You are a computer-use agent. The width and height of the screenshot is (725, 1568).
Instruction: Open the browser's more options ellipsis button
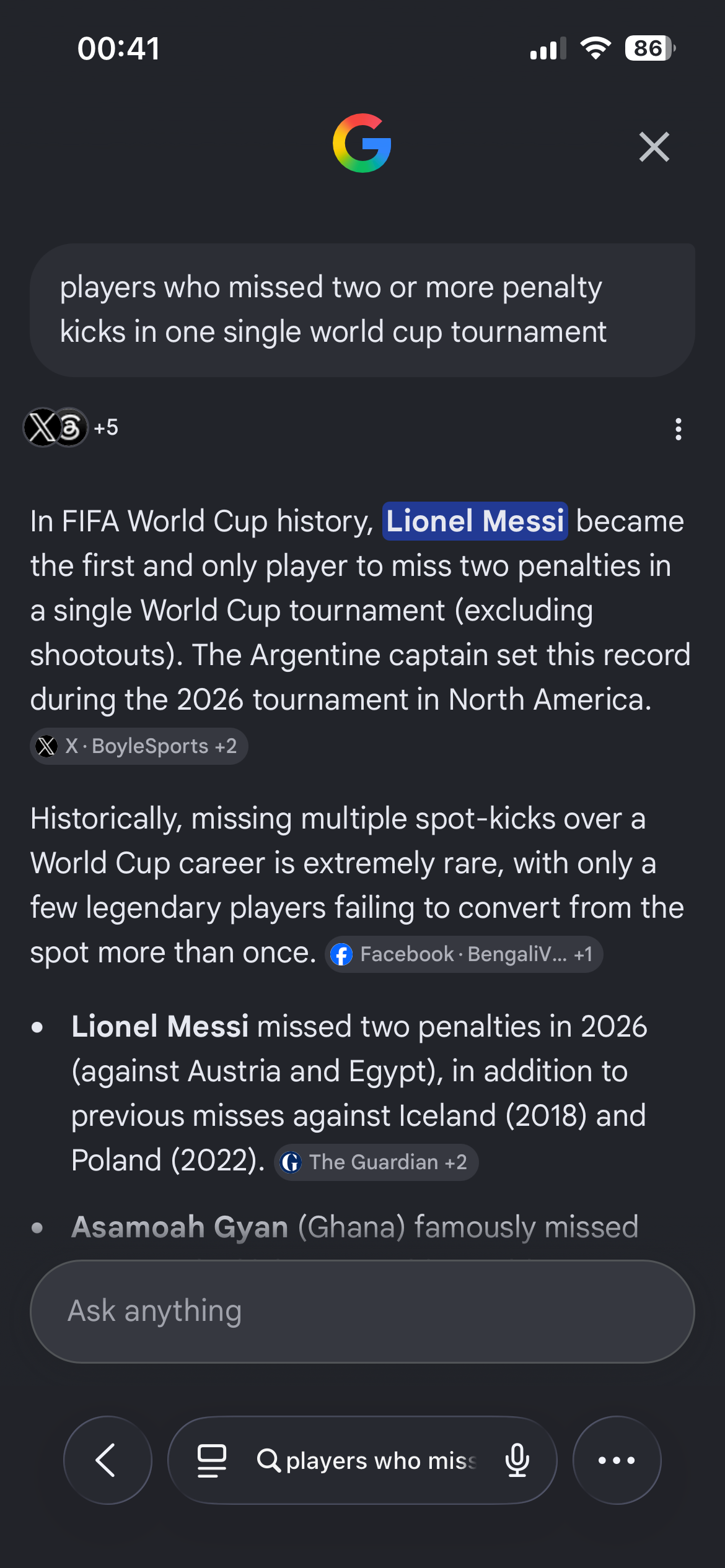coord(617,1460)
